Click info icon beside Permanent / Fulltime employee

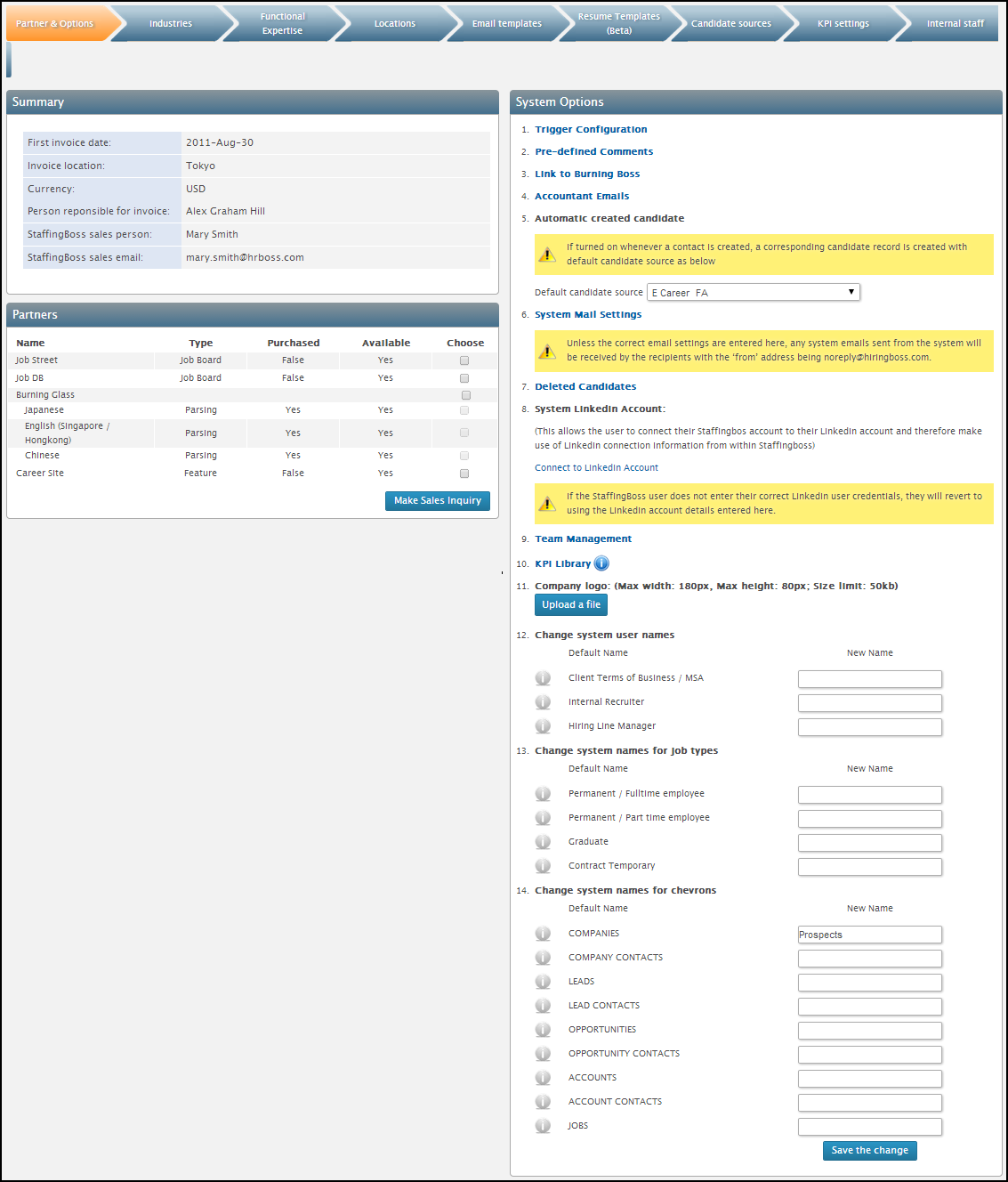click(x=543, y=794)
